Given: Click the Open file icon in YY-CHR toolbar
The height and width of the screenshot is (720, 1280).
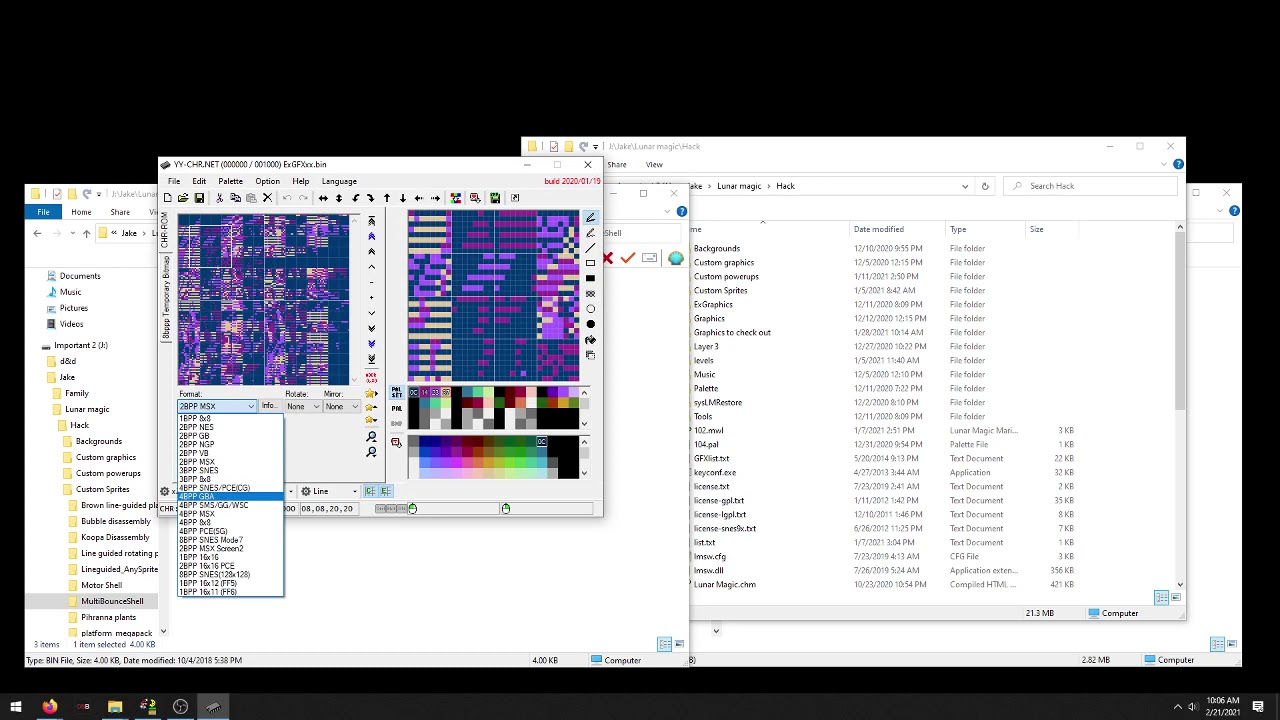Looking at the screenshot, I should (x=183, y=198).
